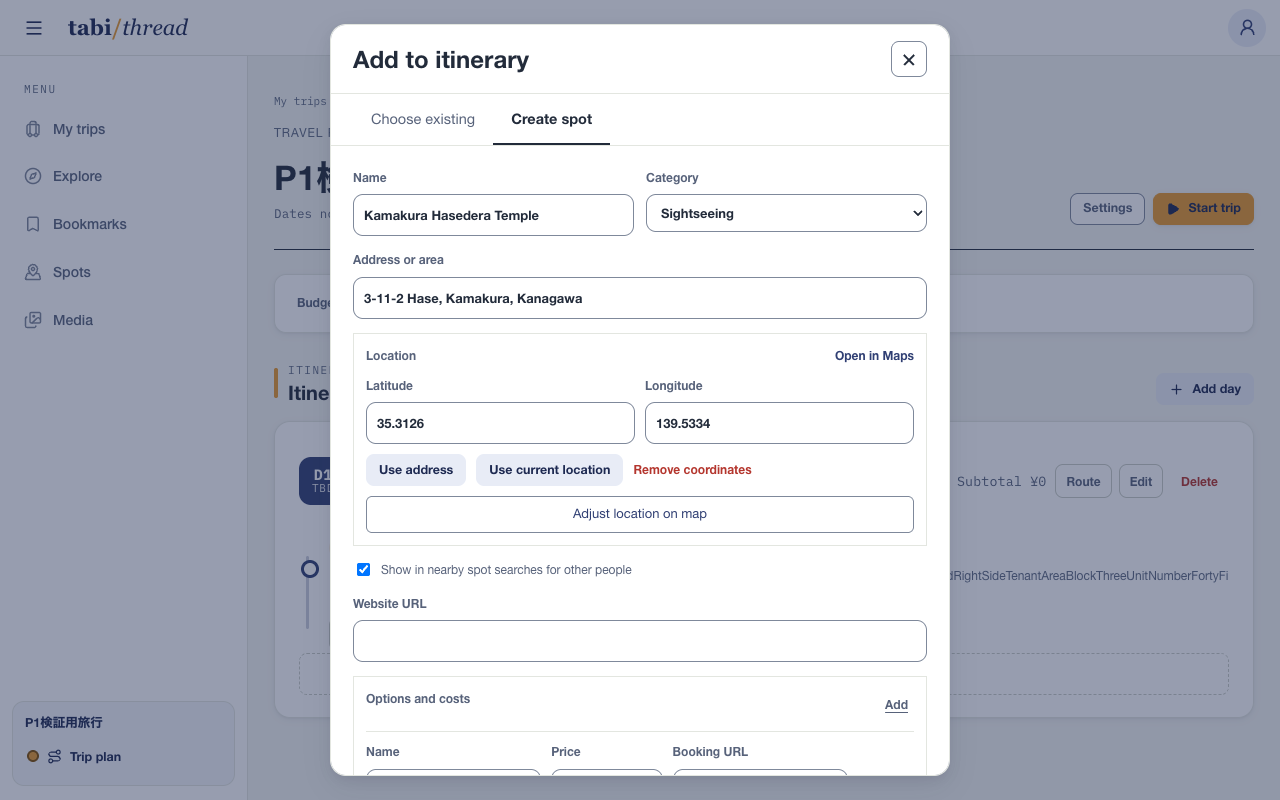
Task: Click the Longitude input field
Action: (x=779, y=423)
